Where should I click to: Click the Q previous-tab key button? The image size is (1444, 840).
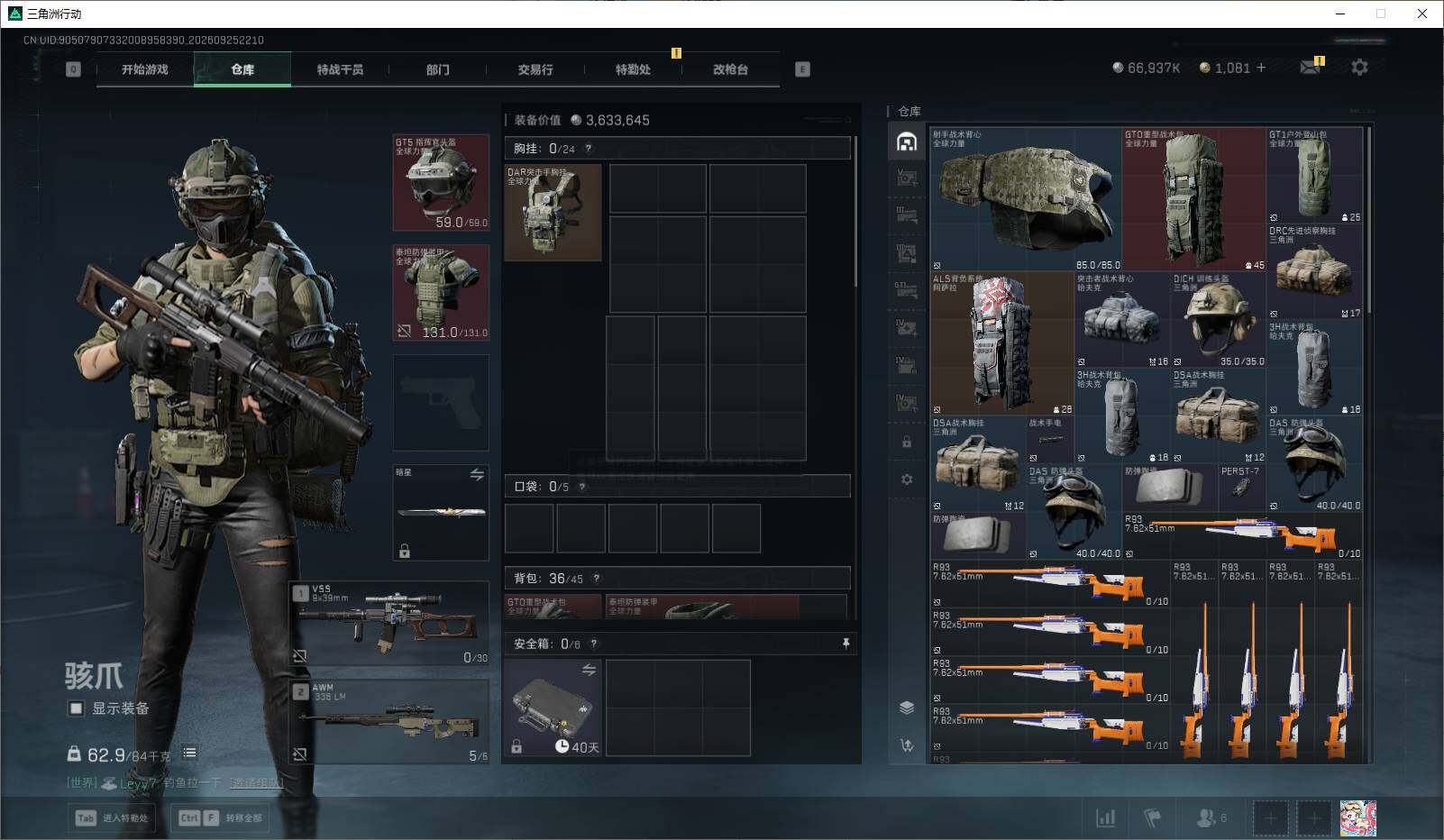[73, 69]
